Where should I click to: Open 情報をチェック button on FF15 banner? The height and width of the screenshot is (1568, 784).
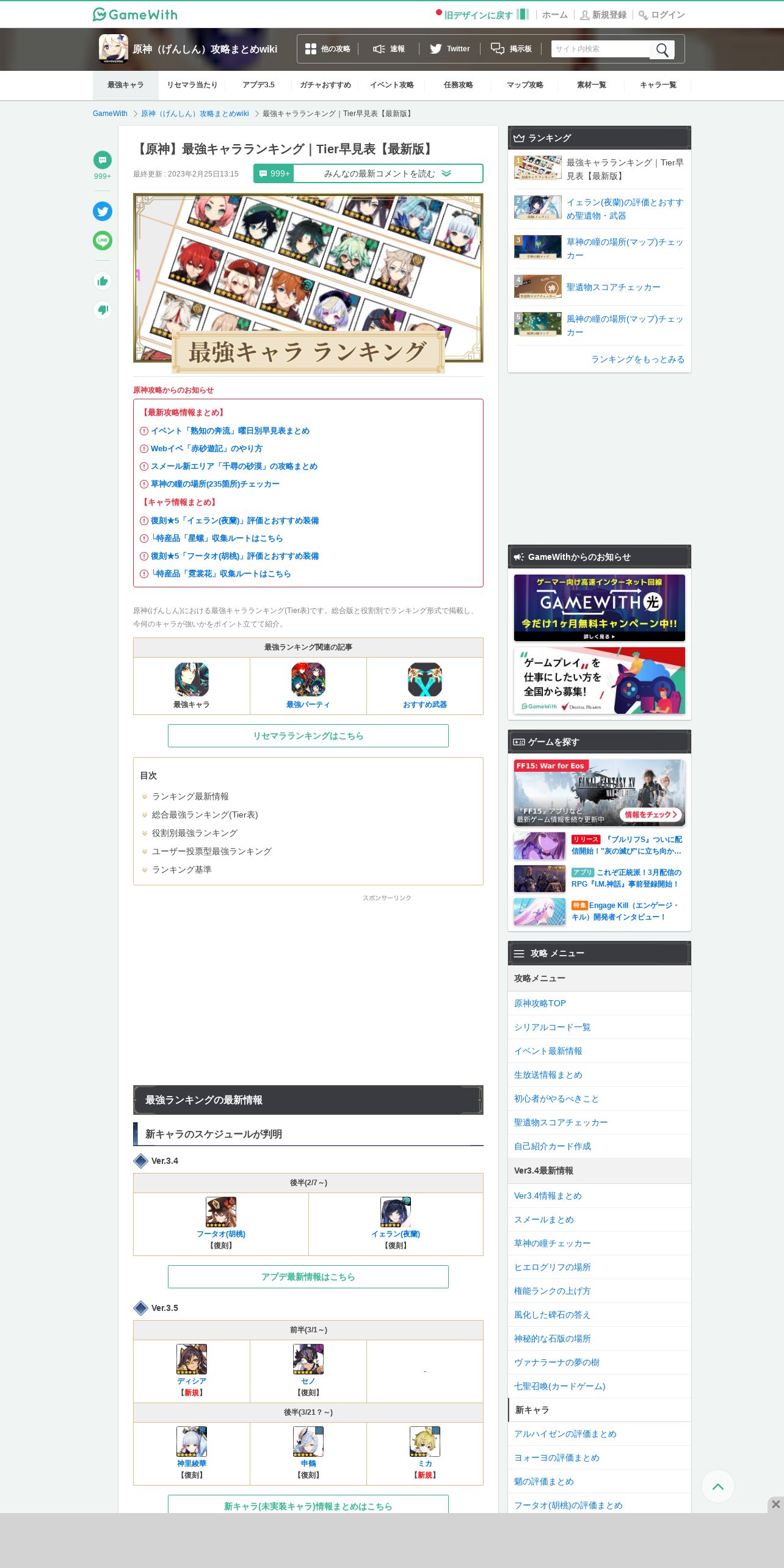(x=651, y=815)
